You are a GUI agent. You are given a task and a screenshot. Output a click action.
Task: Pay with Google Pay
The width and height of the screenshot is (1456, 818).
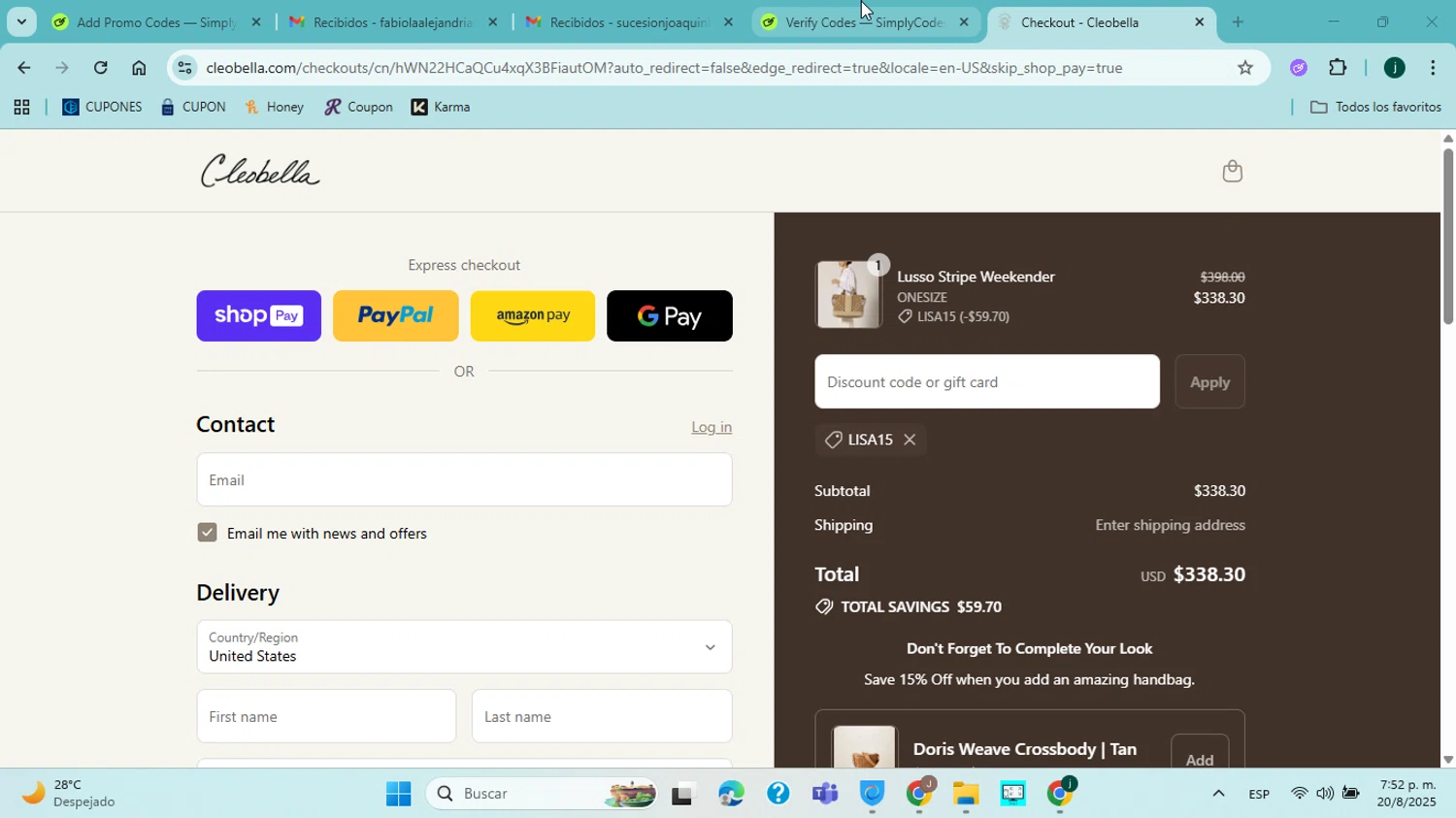tap(670, 315)
